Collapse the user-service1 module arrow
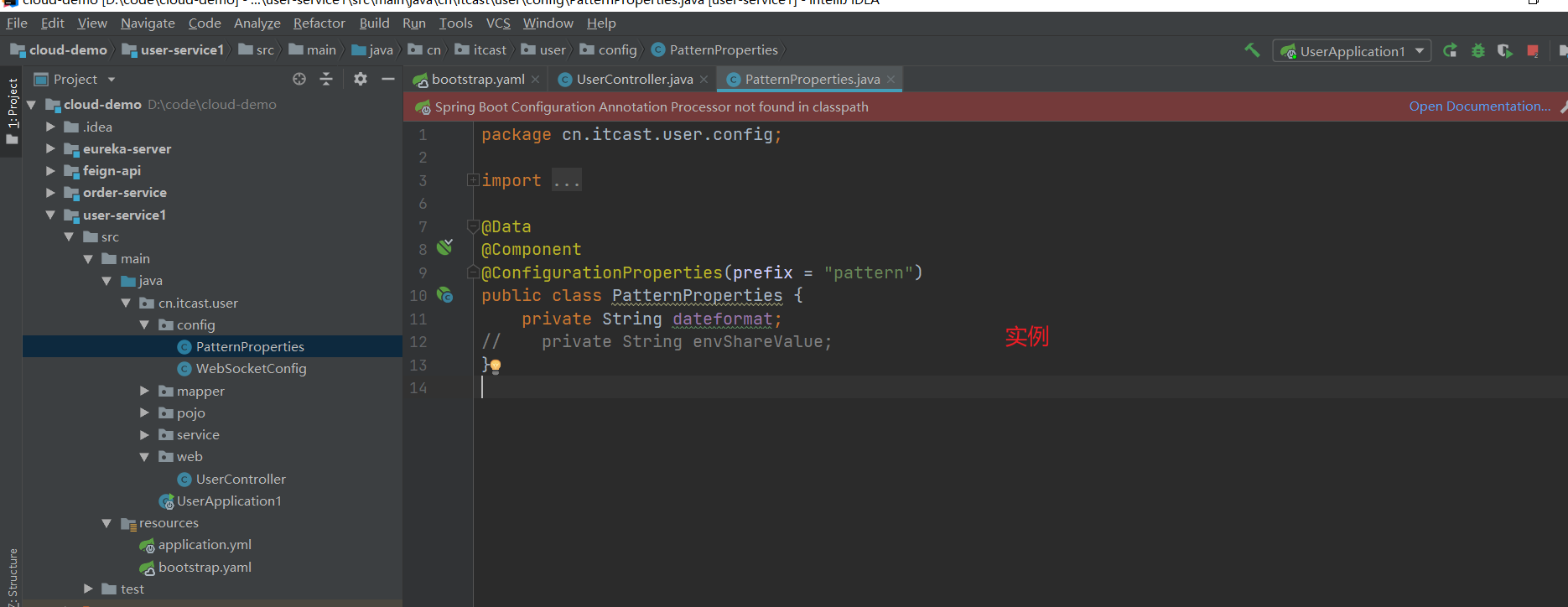Image resolution: width=1568 pixels, height=607 pixels. pos(50,215)
